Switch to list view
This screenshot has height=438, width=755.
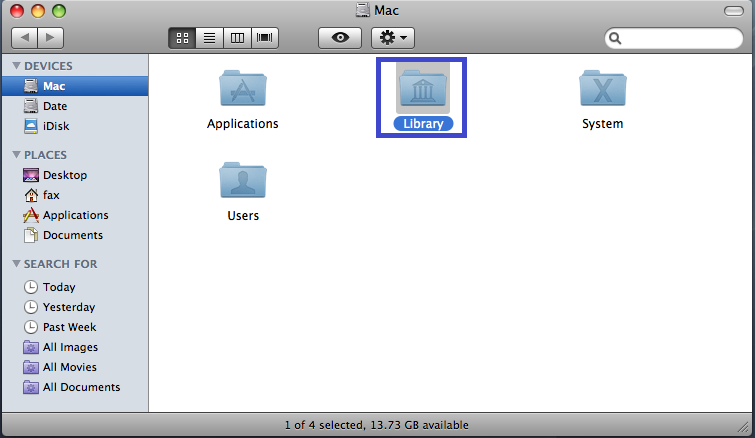[209, 38]
